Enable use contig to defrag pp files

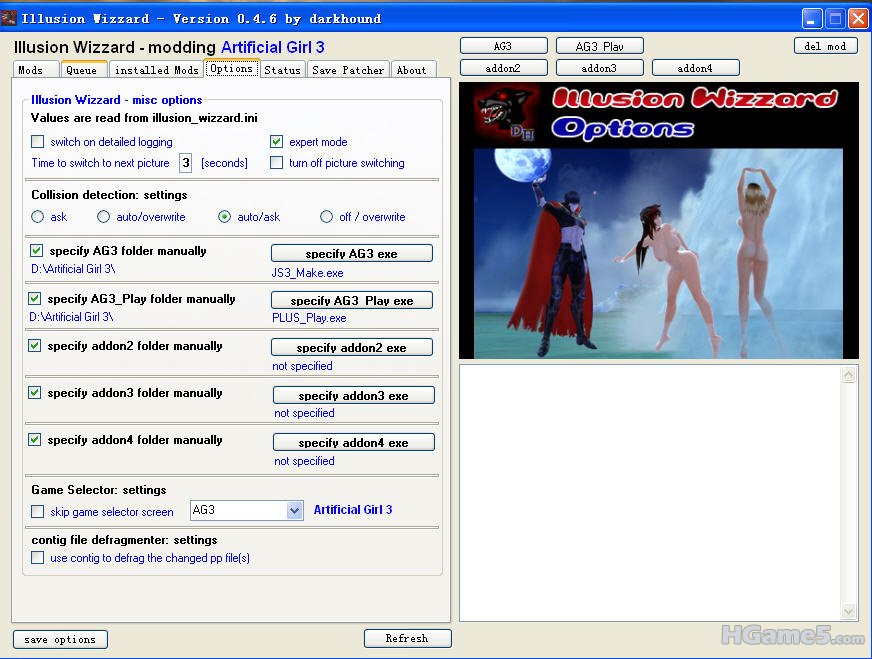point(37,558)
